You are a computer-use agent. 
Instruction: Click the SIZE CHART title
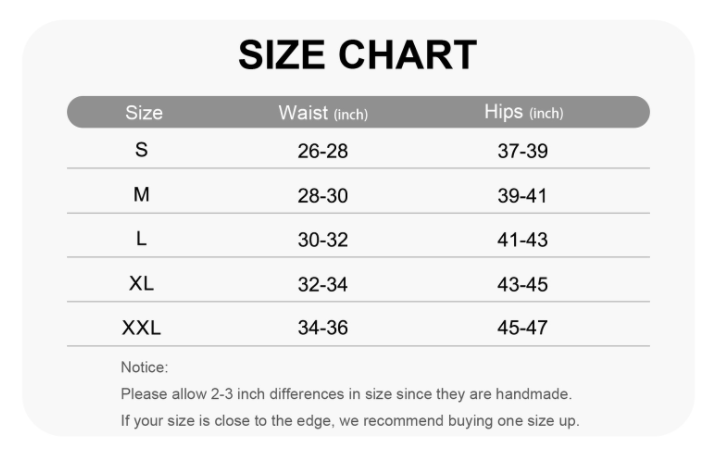358,55
